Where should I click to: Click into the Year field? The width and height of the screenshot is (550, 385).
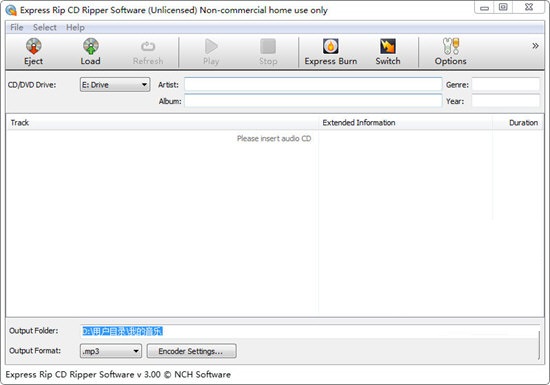tap(505, 101)
